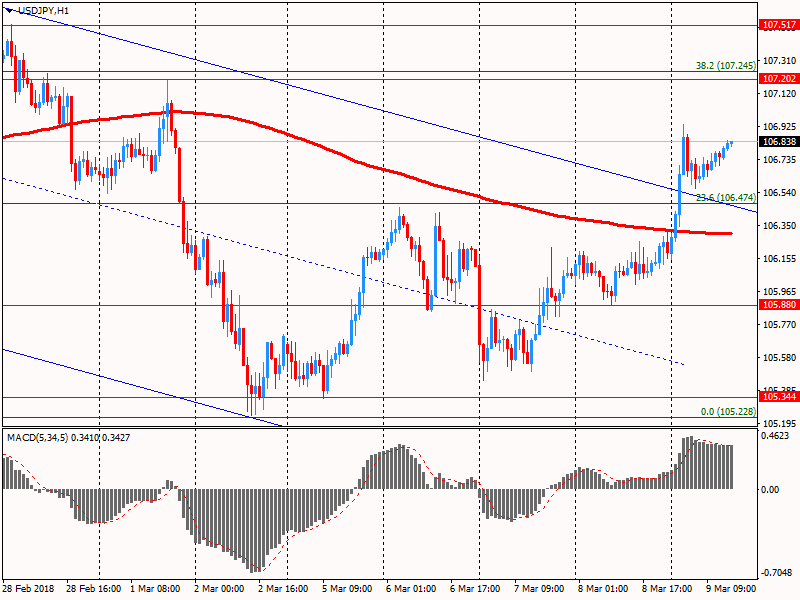Click the USDJPY,H1 chart title
The image size is (800, 600).
click(x=44, y=10)
